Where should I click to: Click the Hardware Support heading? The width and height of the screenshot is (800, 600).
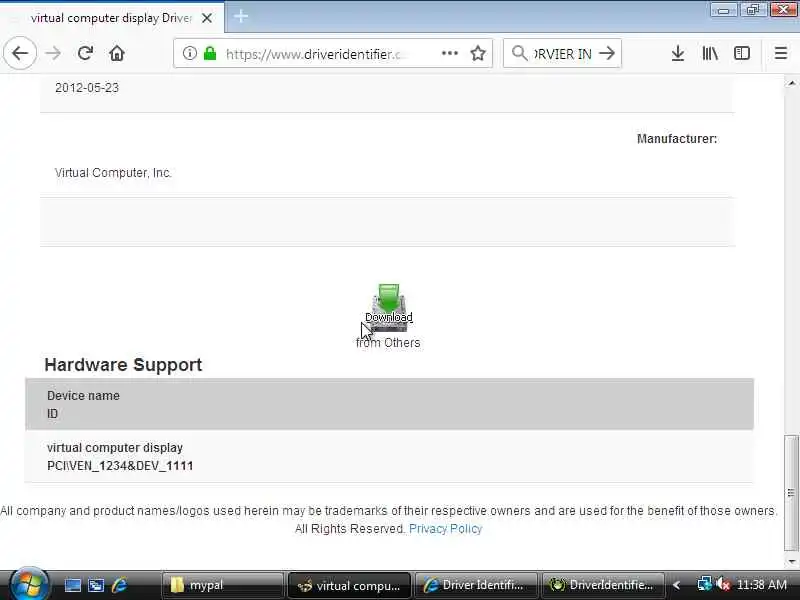(123, 365)
